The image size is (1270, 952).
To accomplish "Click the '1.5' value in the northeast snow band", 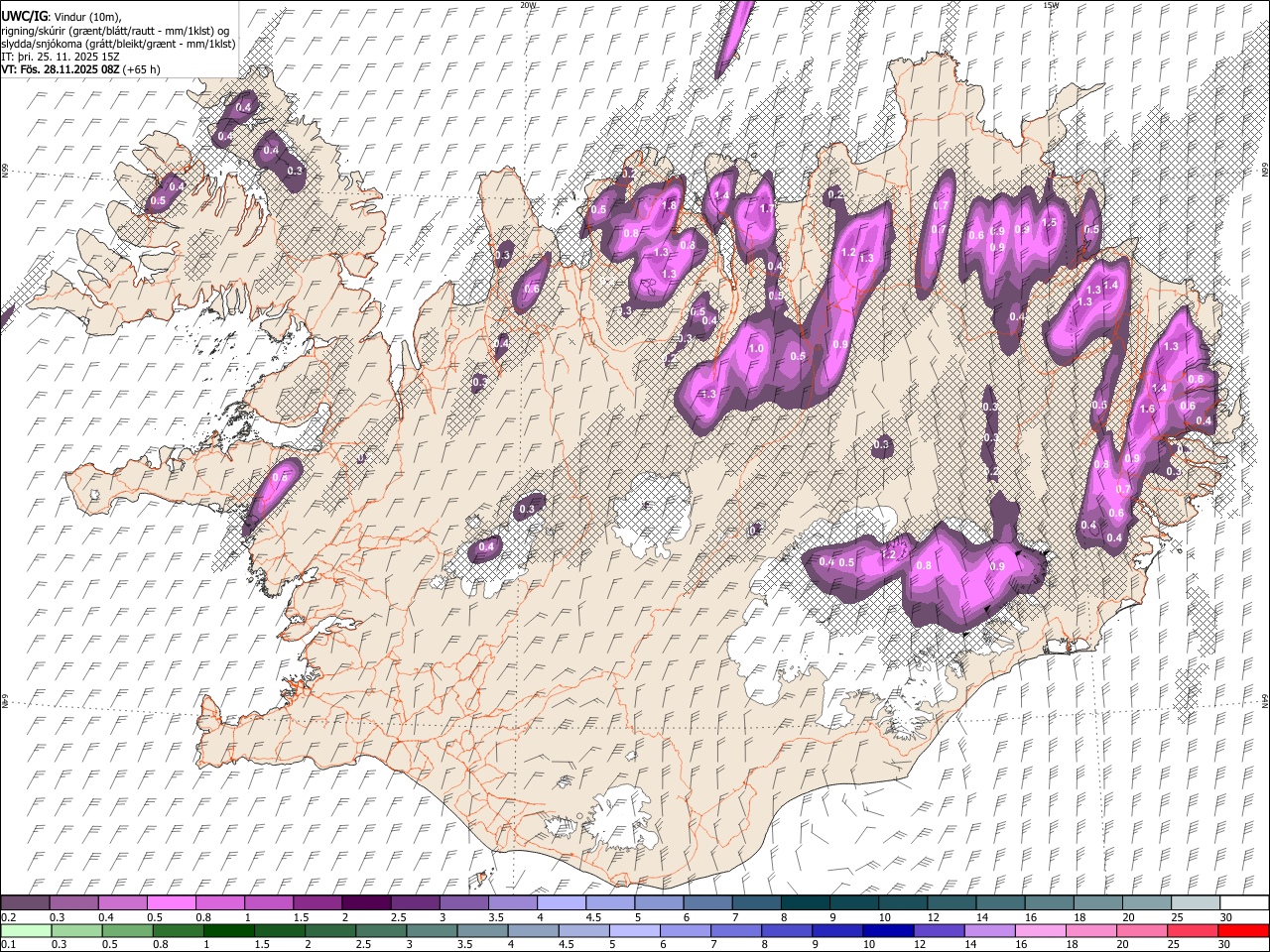I will pos(1050,223).
